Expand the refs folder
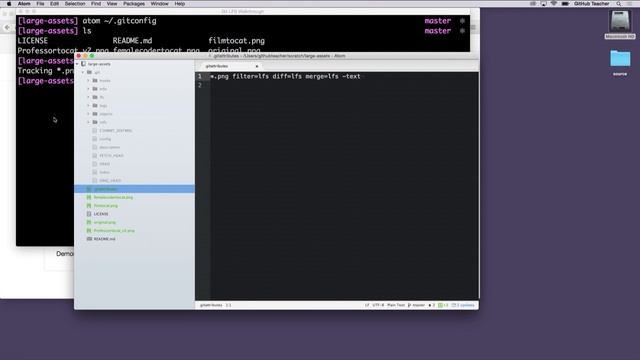Image resolution: width=640 pixels, height=360 pixels. tap(89, 122)
